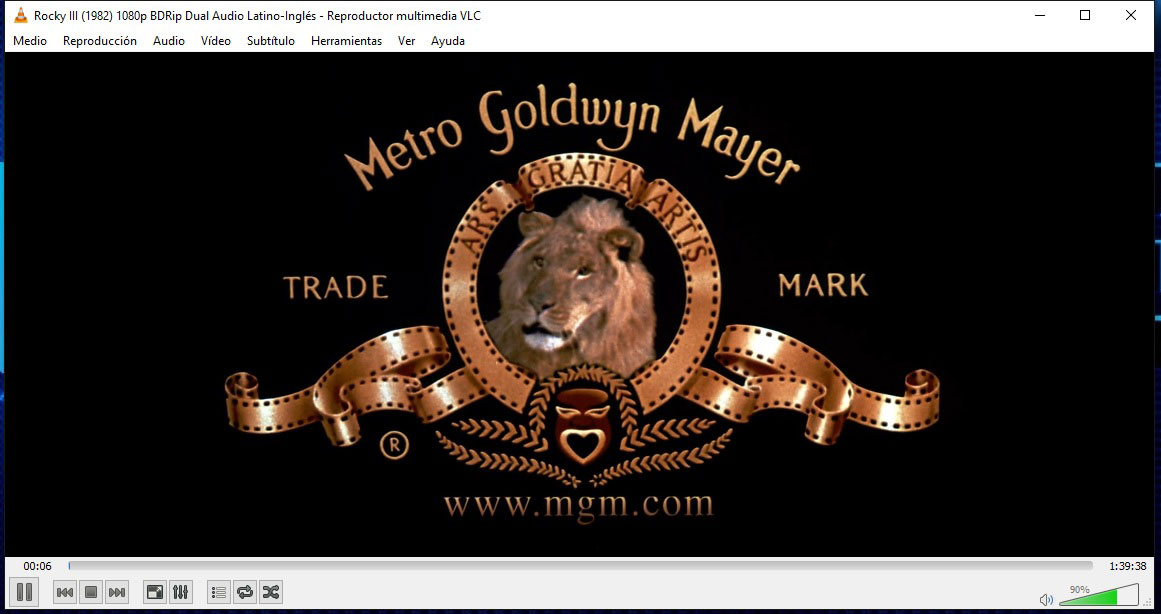Mute audio via speaker icon
The height and width of the screenshot is (614, 1161).
[x=1045, y=599]
